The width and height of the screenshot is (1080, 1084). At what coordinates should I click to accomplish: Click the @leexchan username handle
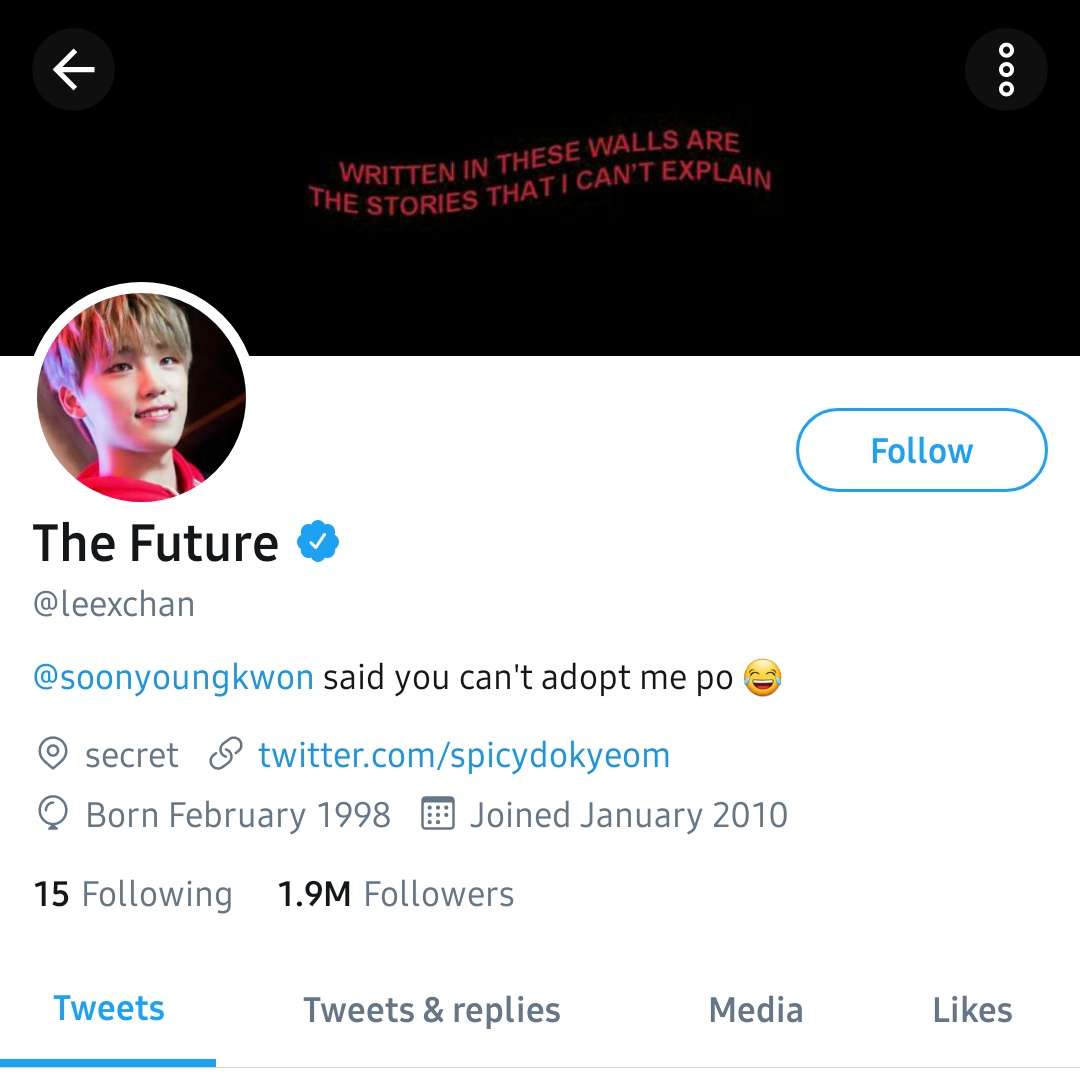[x=114, y=604]
